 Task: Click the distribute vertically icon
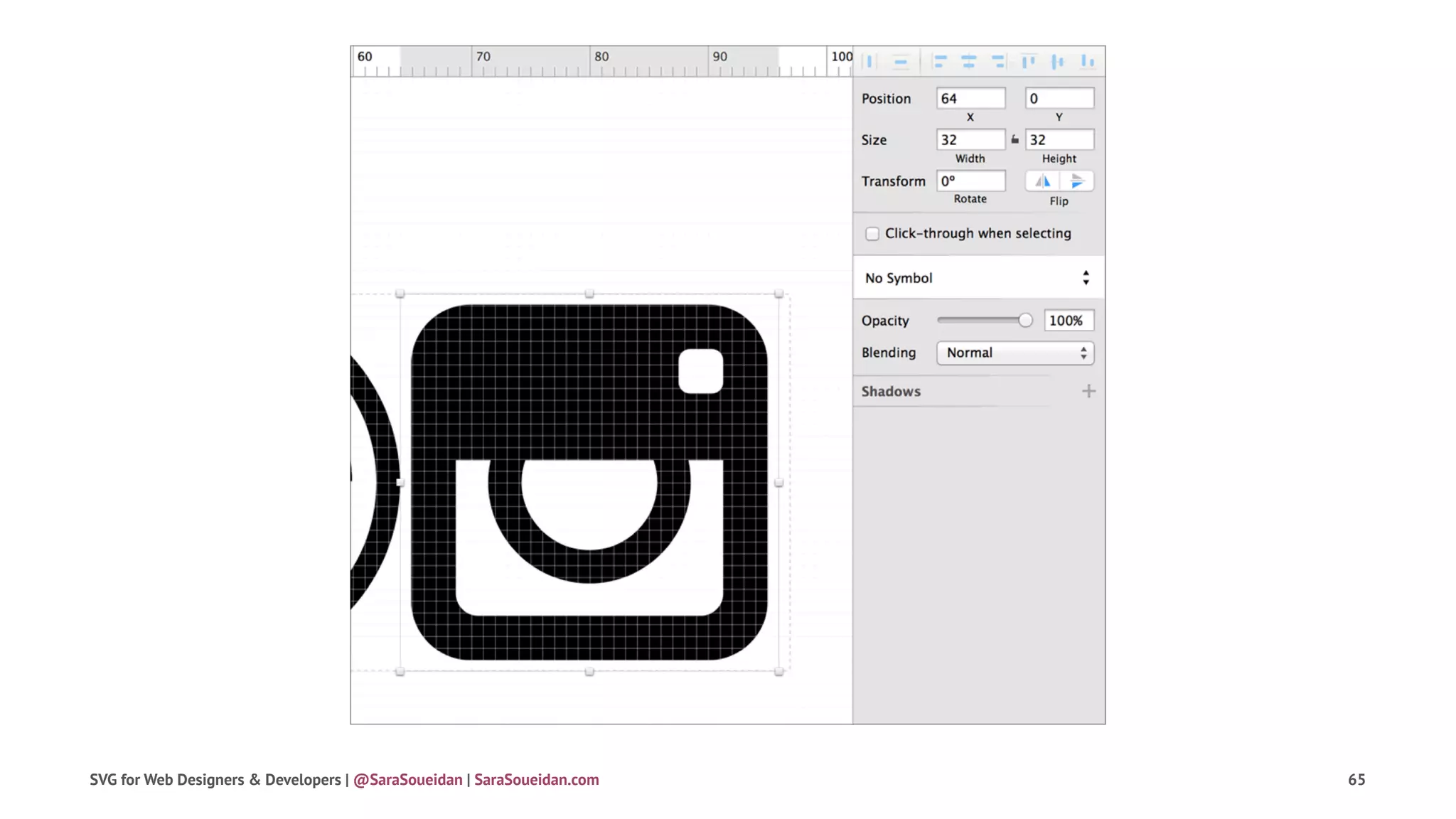pos(900,62)
